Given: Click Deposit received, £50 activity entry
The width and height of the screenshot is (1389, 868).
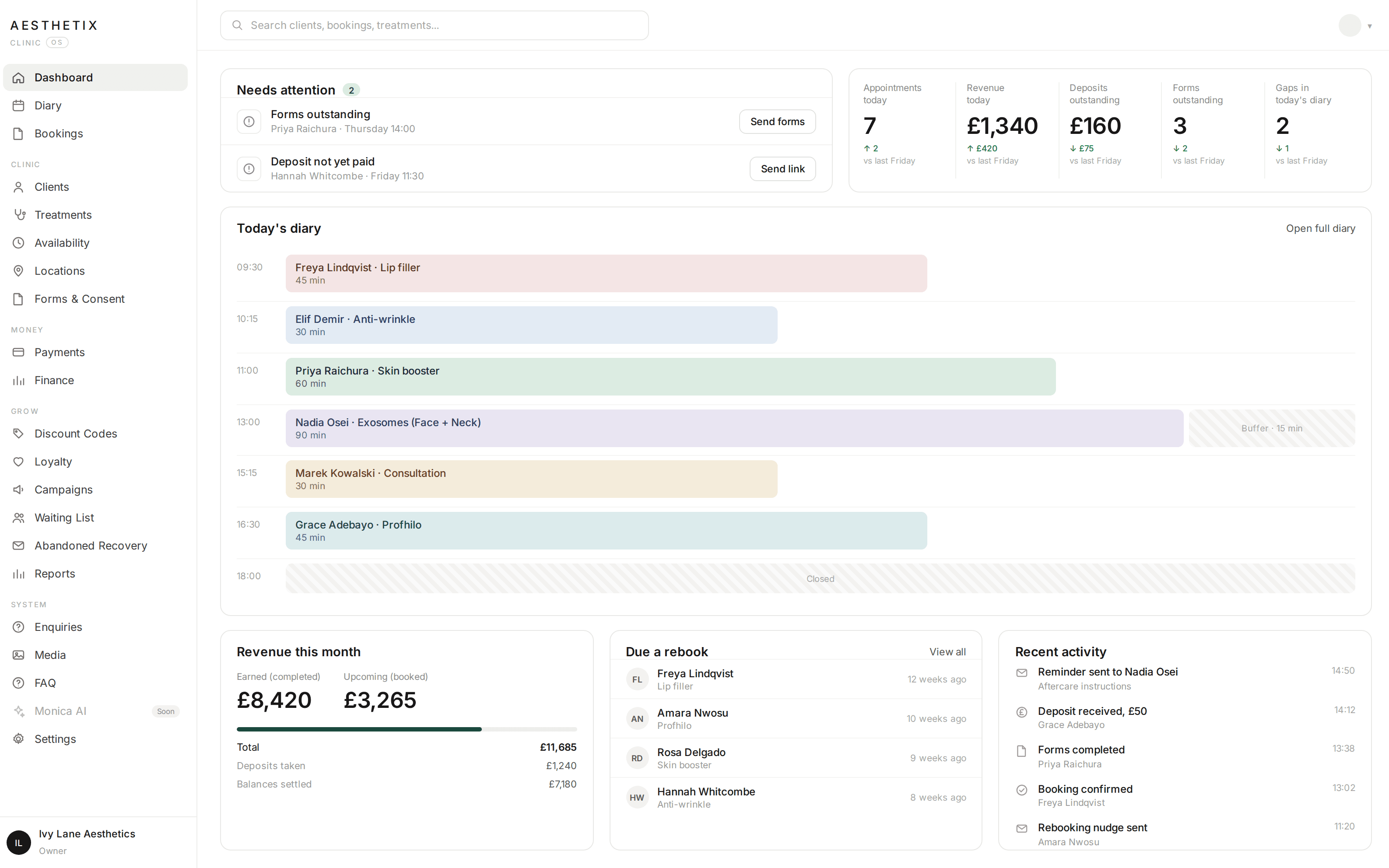Looking at the screenshot, I should pos(1185,717).
